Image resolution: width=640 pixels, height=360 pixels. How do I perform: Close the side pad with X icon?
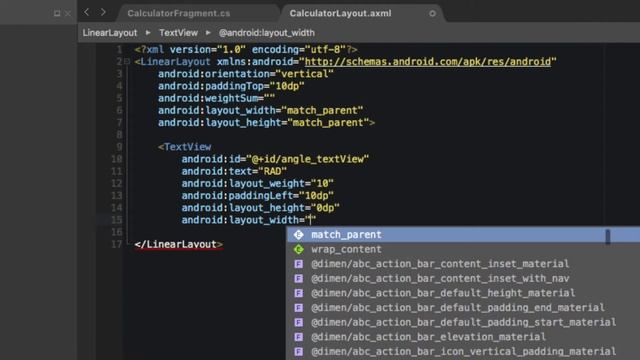click(68, 13)
